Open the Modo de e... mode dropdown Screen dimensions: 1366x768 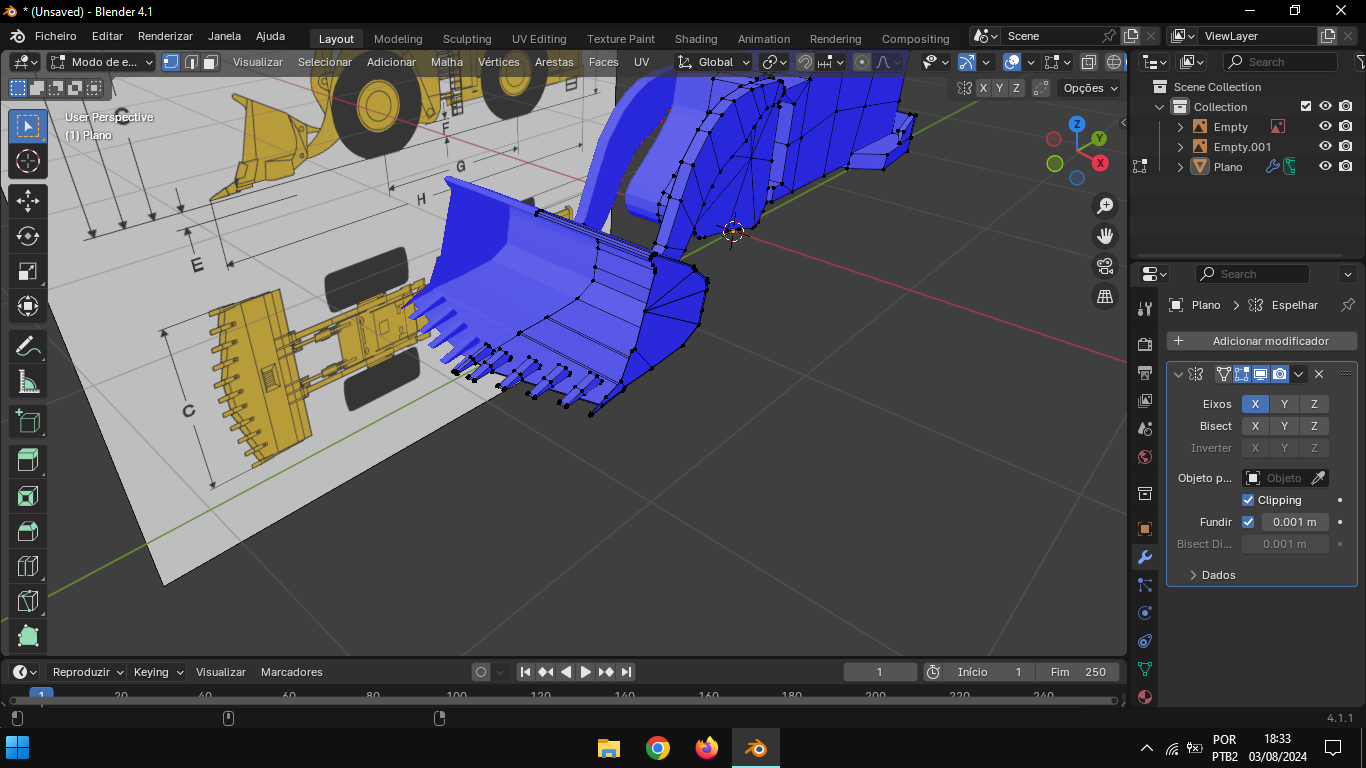[x=102, y=62]
